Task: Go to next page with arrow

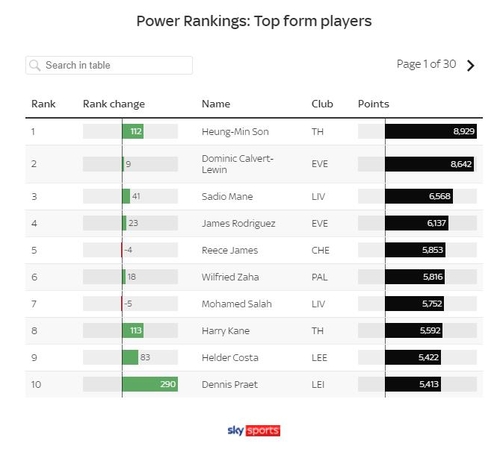Action: (471, 65)
